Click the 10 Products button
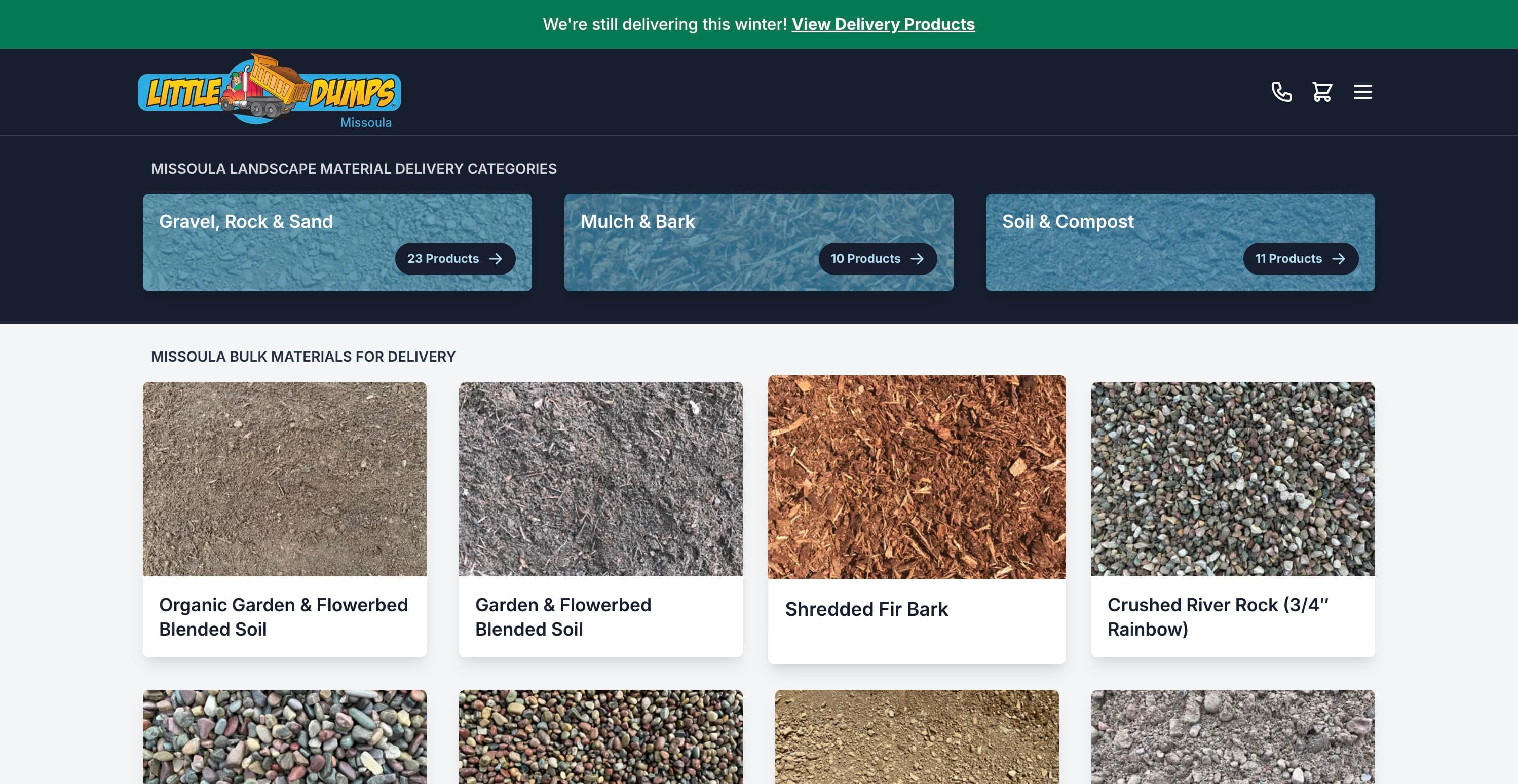 878,259
